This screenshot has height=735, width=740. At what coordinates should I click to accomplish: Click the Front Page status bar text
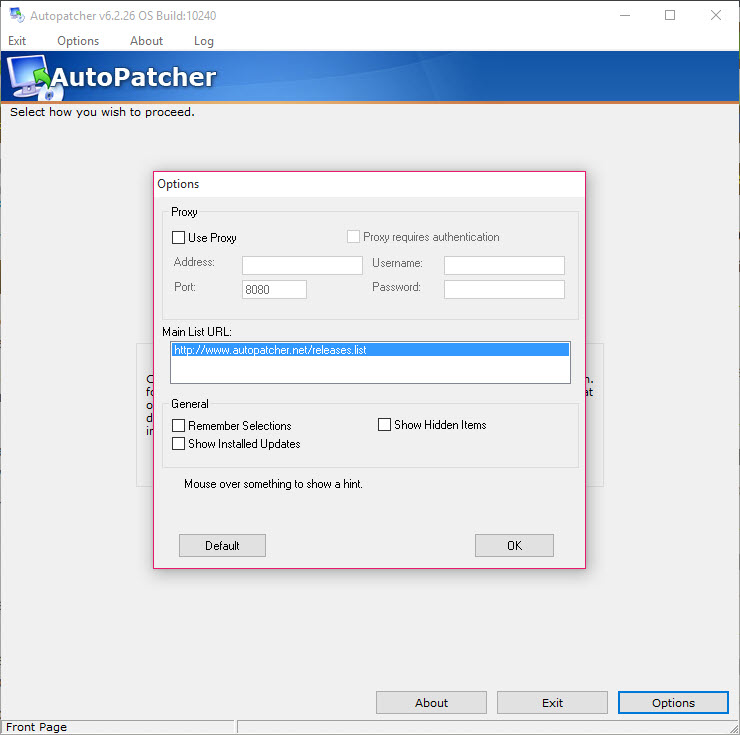(36, 727)
